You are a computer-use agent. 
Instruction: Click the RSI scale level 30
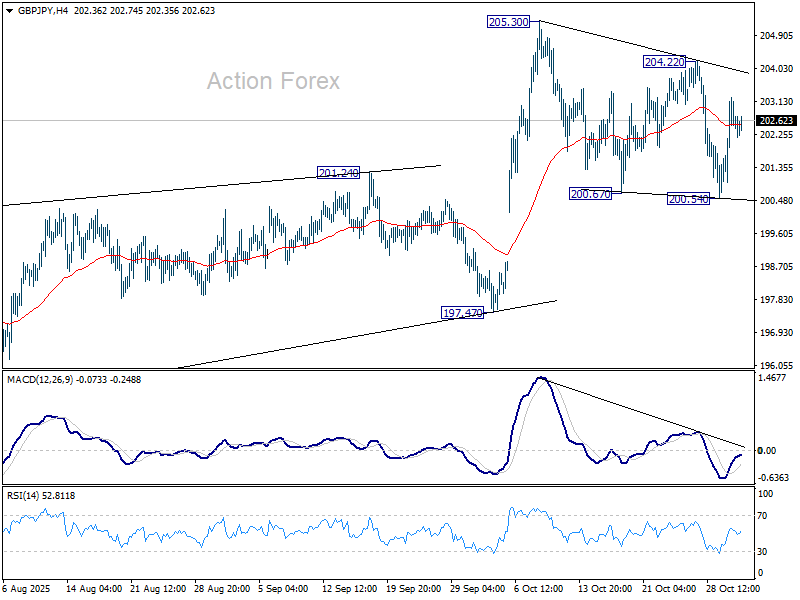[x=762, y=552]
